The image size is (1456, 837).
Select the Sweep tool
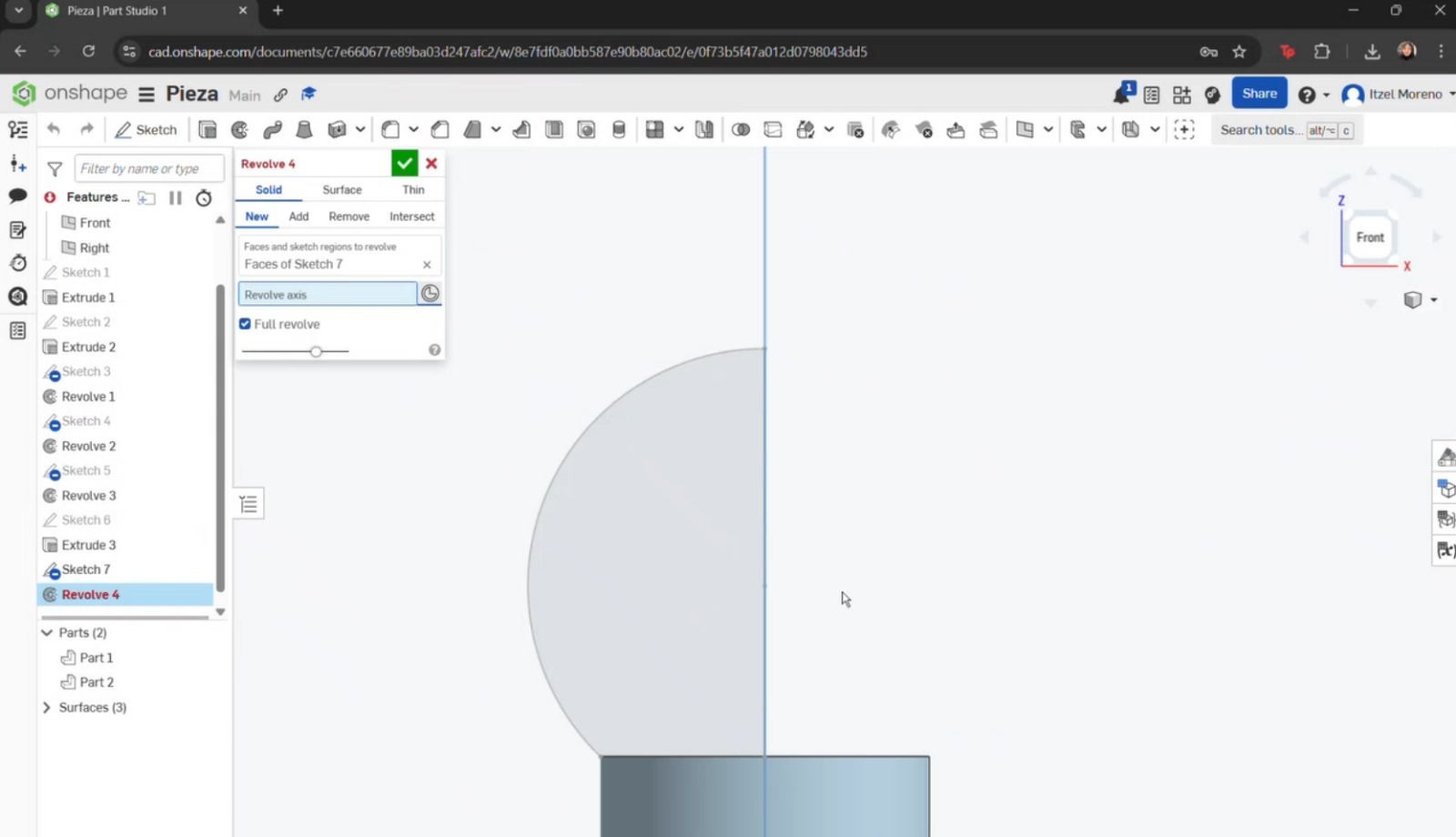coord(272,129)
